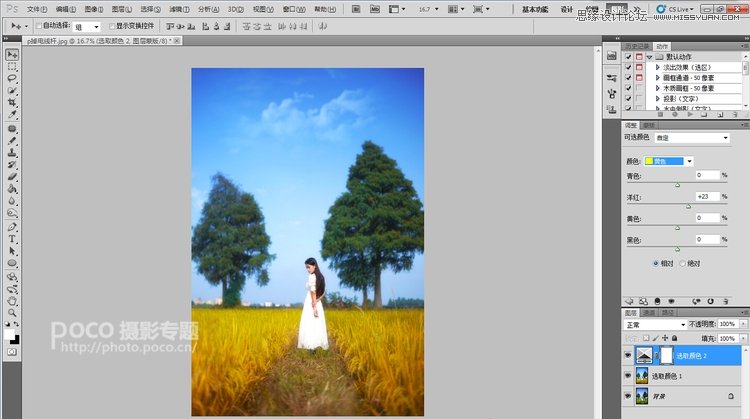Select the History Brush tool

click(x=12, y=165)
